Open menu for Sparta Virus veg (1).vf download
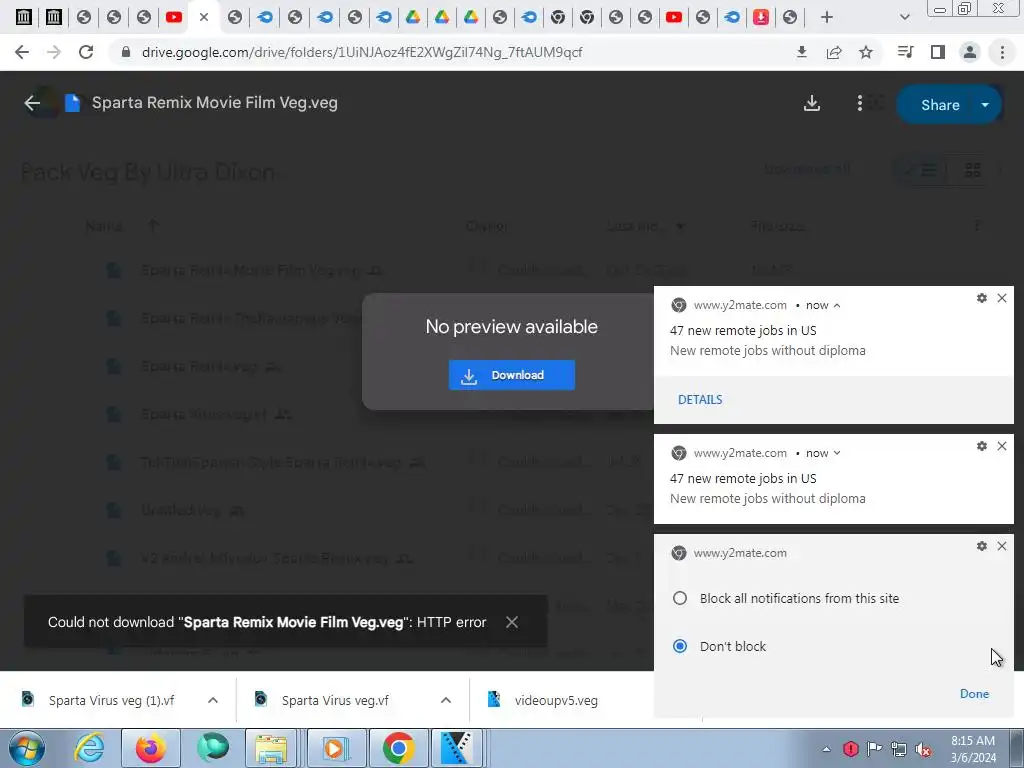 [x=212, y=700]
